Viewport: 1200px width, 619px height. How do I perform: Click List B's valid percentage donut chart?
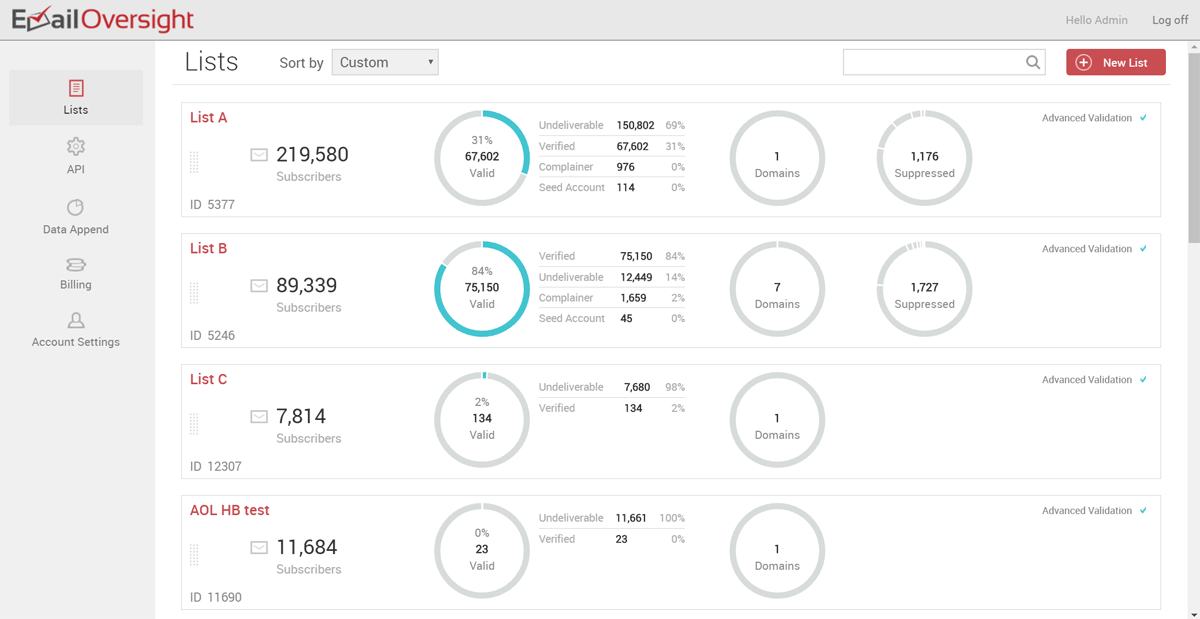[x=481, y=288]
